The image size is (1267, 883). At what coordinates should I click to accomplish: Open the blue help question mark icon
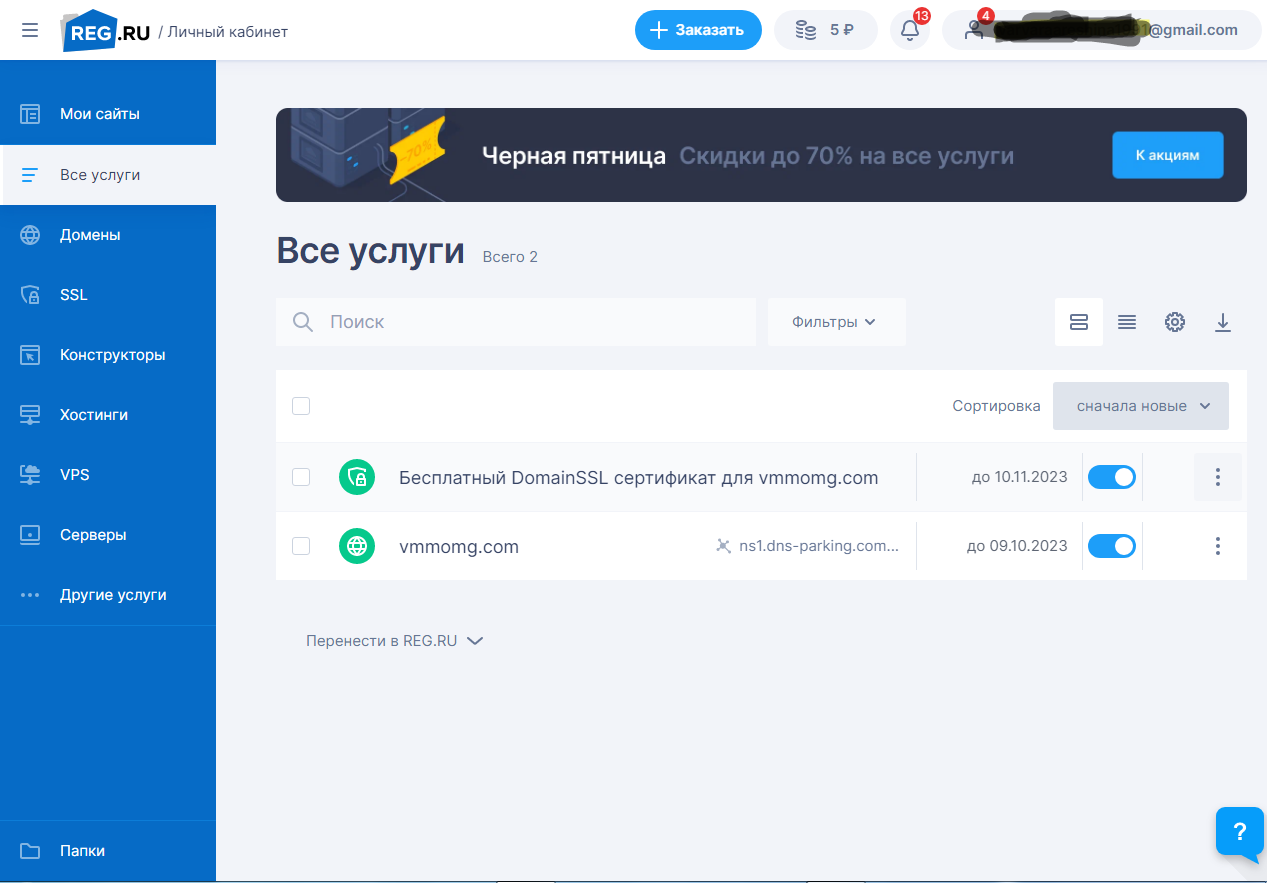coord(1239,831)
